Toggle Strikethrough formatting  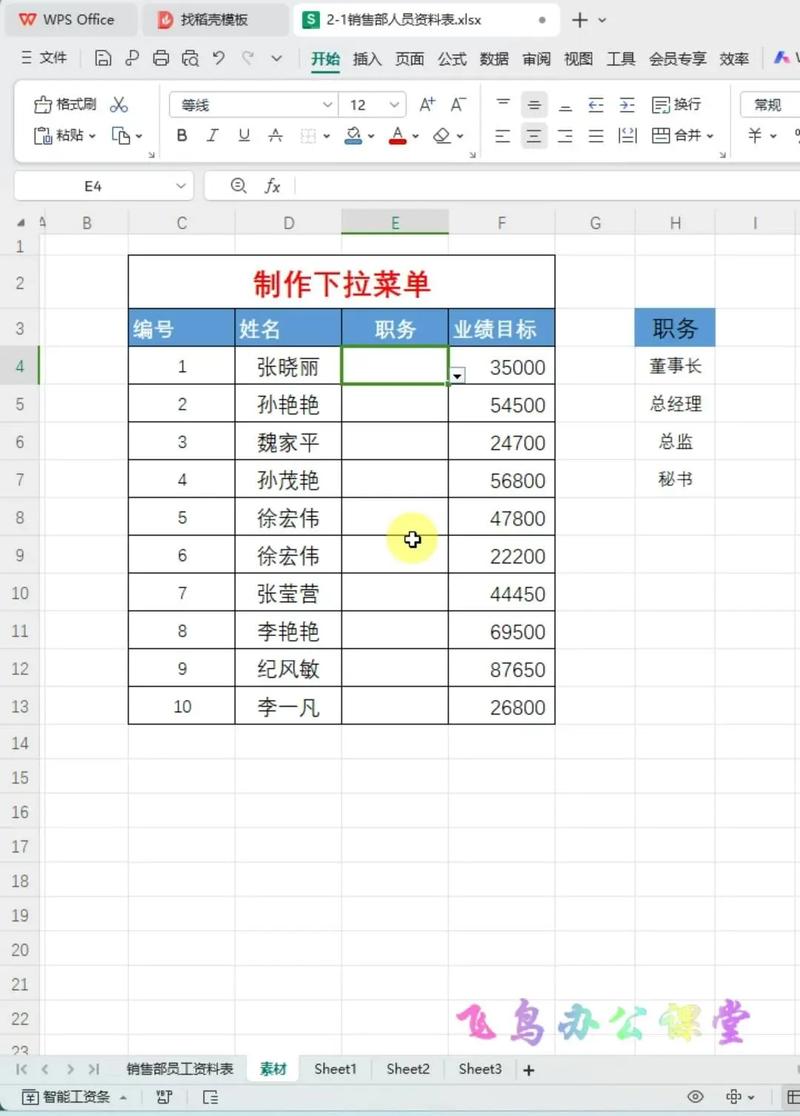tap(275, 135)
